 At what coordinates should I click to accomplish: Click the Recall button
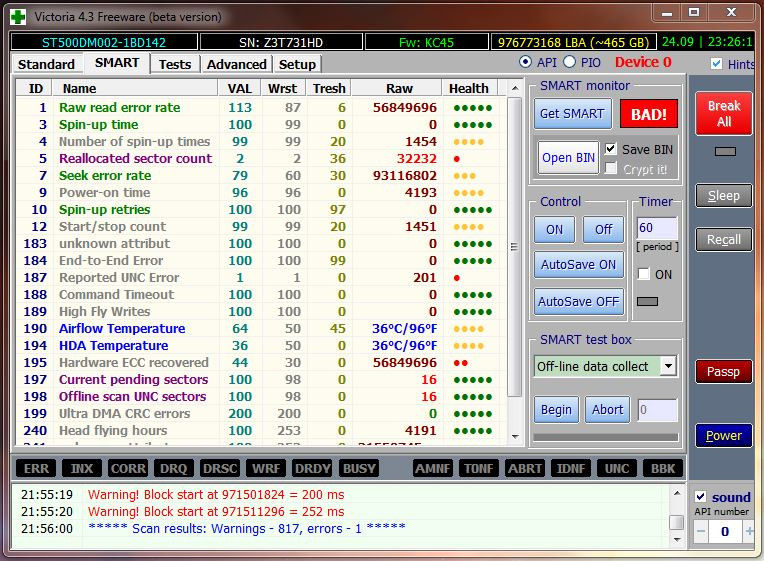point(724,240)
